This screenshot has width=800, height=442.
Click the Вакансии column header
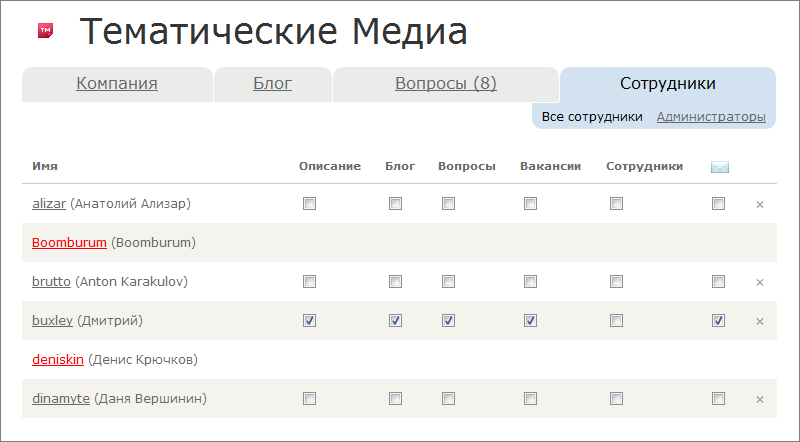[x=551, y=166]
